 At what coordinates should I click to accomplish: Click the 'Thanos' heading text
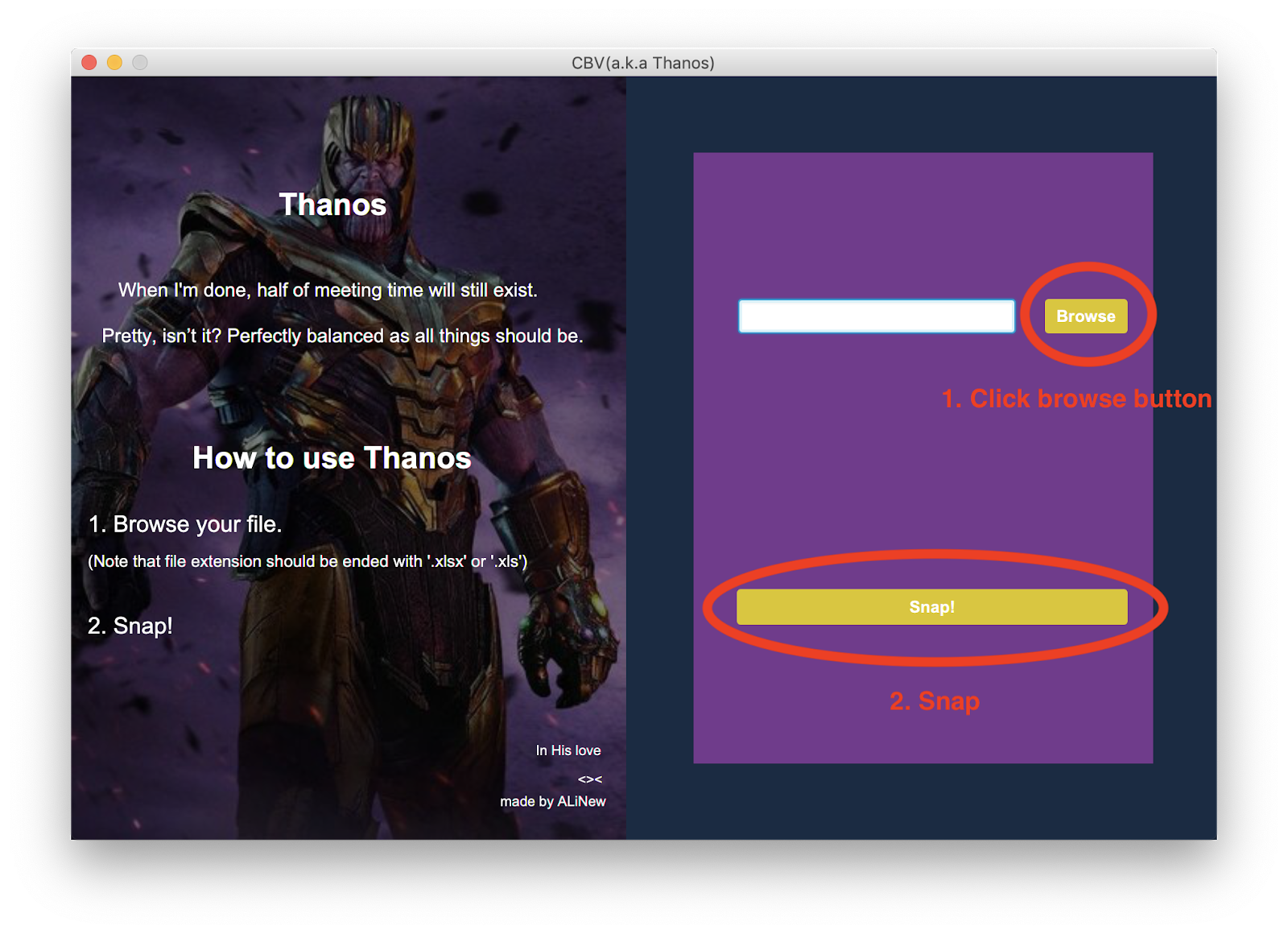[332, 205]
